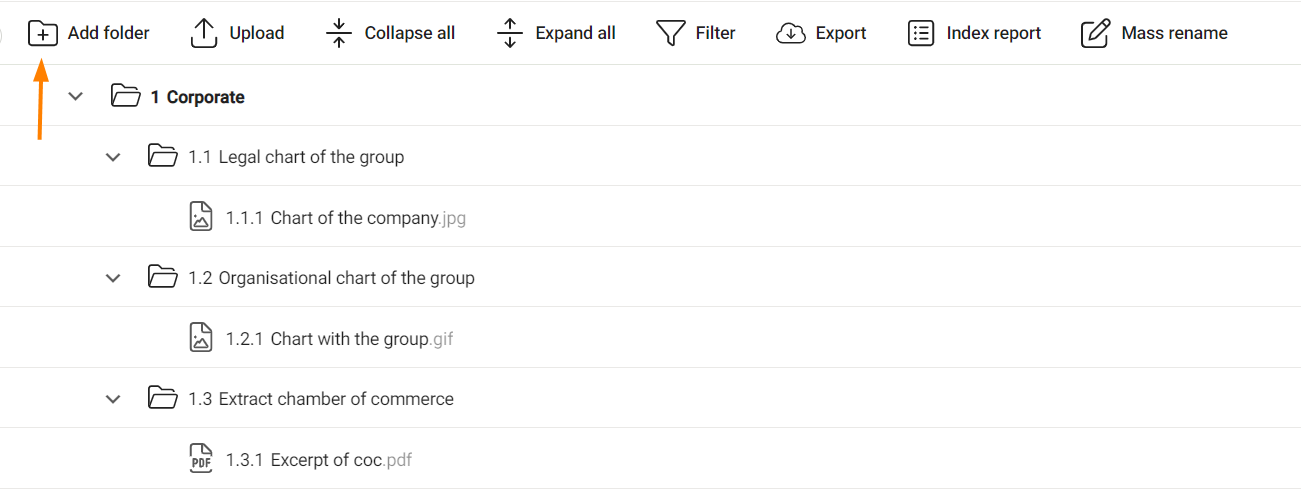Screen dimensions: 1301x490
Task: Click the Collapse all icon
Action: 339,33
